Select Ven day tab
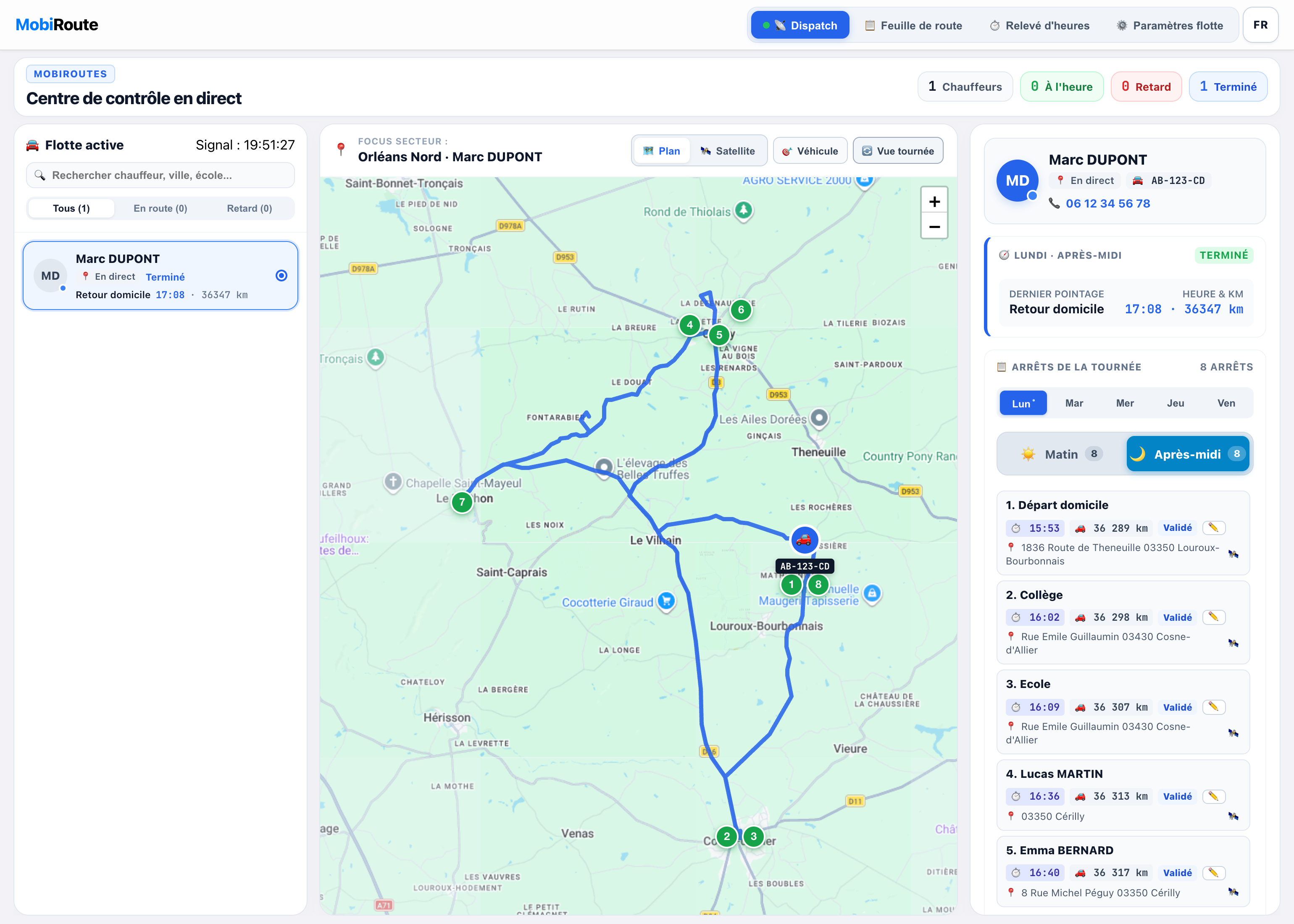This screenshot has width=1294, height=924. point(1226,403)
